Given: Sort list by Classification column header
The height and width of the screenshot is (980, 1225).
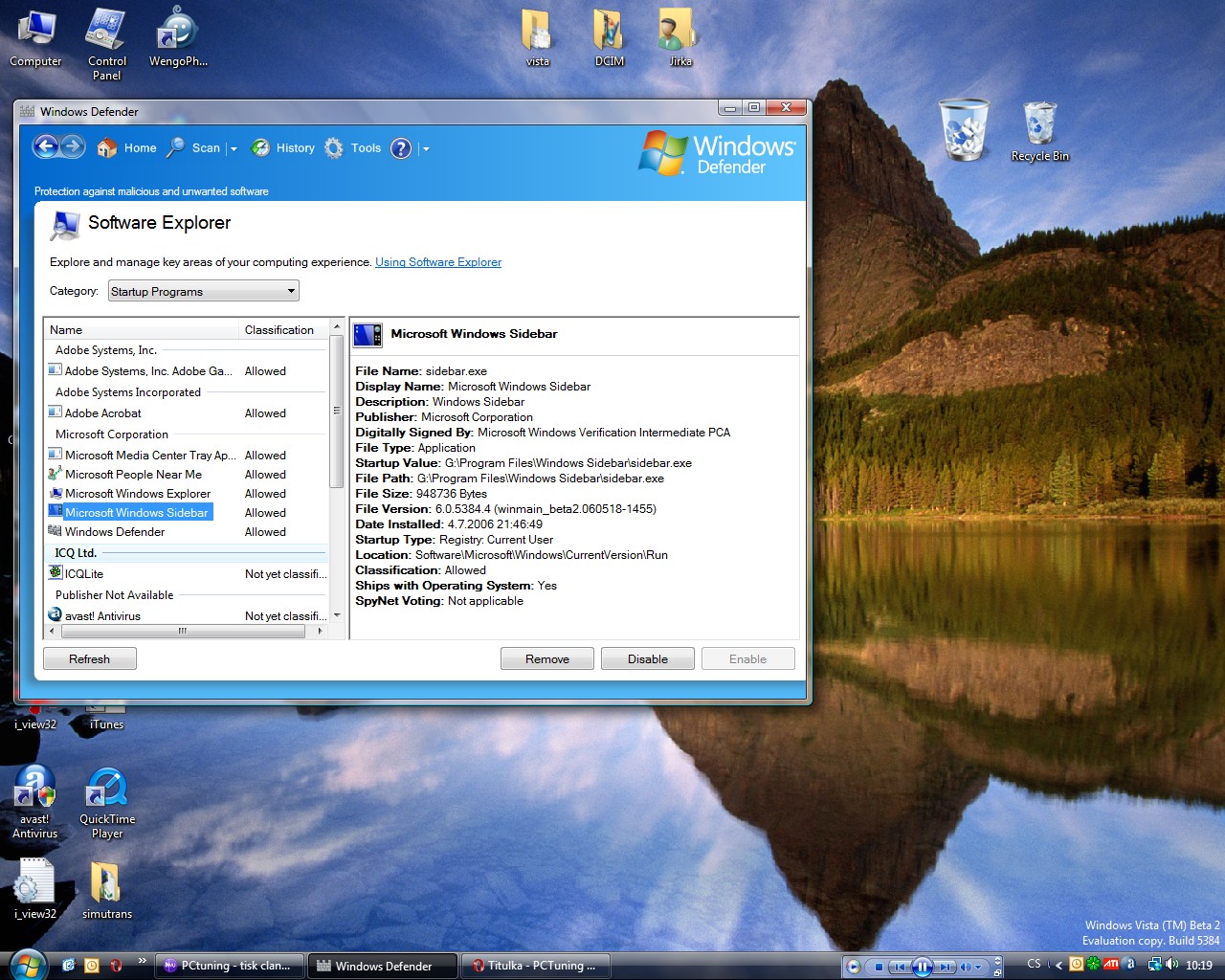Looking at the screenshot, I should coord(284,330).
